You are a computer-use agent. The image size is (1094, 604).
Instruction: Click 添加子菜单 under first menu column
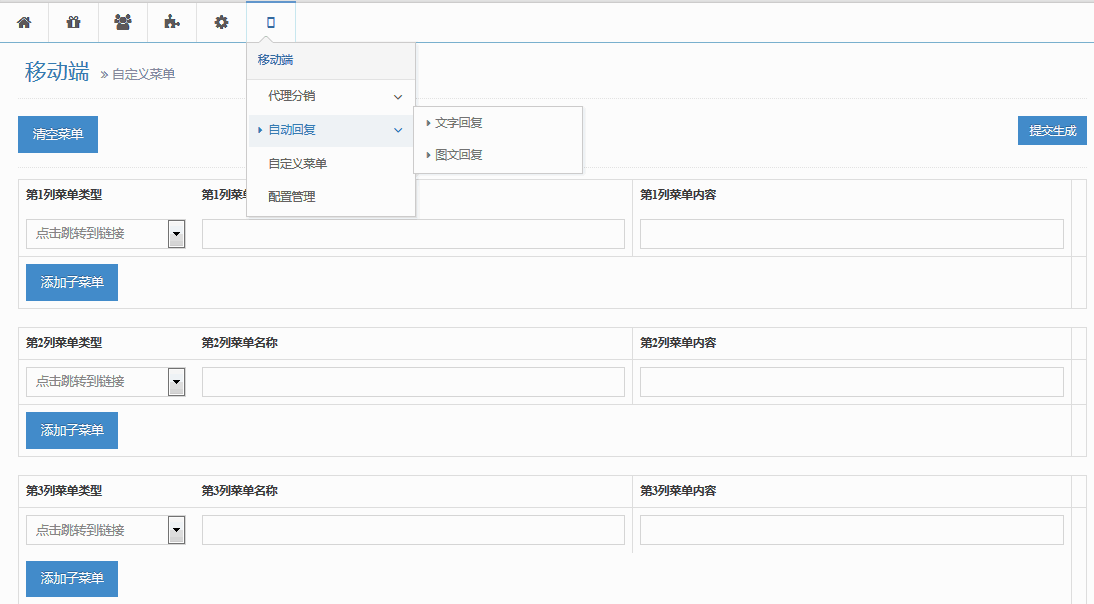tap(72, 283)
